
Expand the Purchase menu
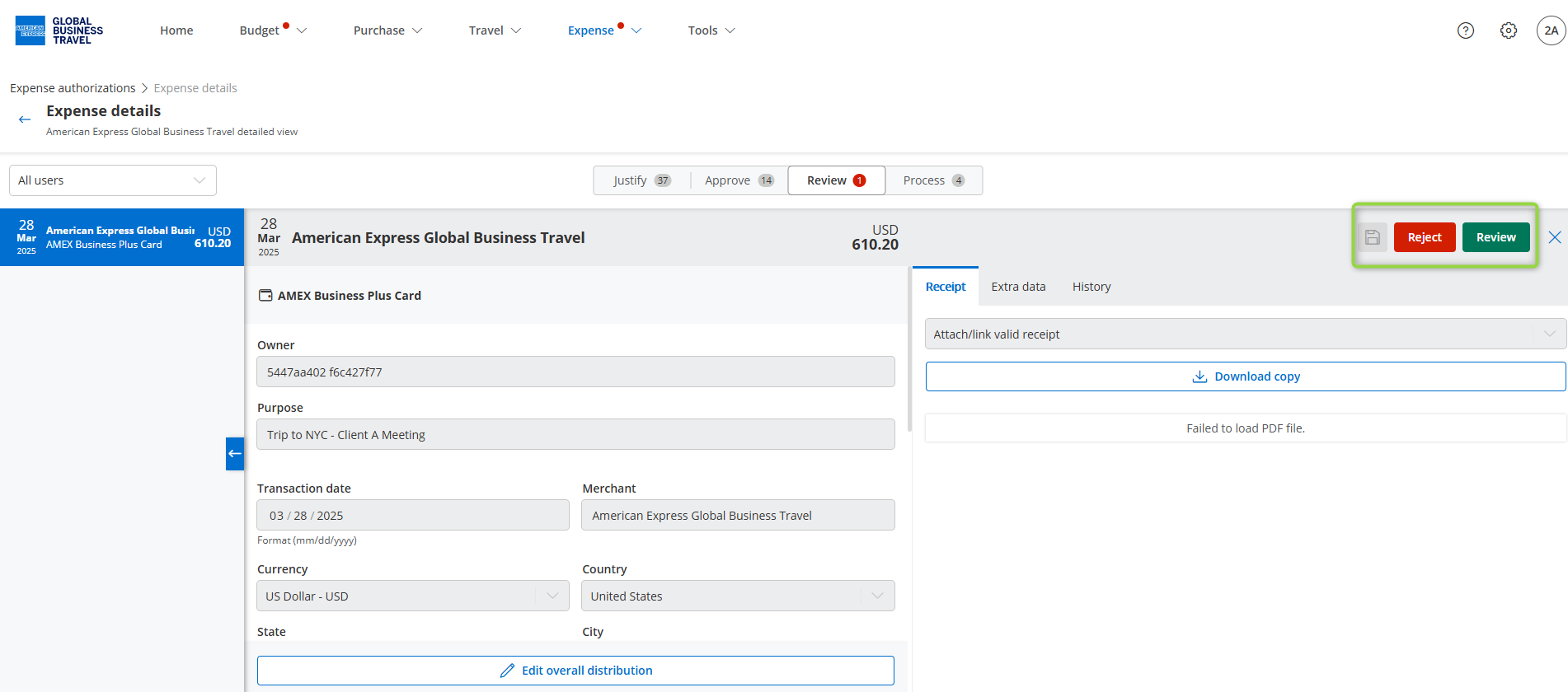(387, 30)
